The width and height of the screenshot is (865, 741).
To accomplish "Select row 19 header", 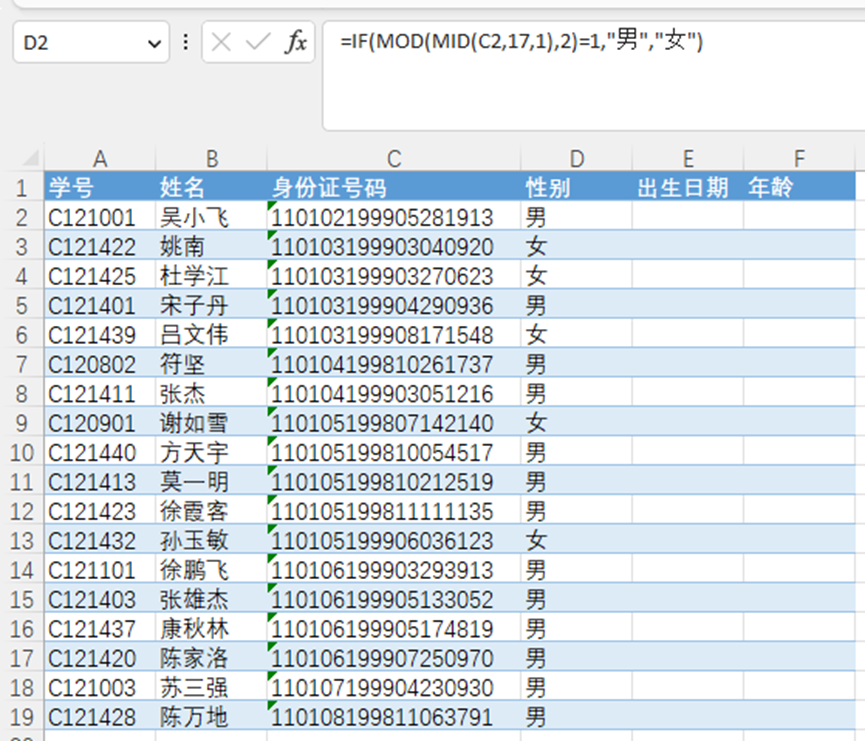I will (x=22, y=717).
